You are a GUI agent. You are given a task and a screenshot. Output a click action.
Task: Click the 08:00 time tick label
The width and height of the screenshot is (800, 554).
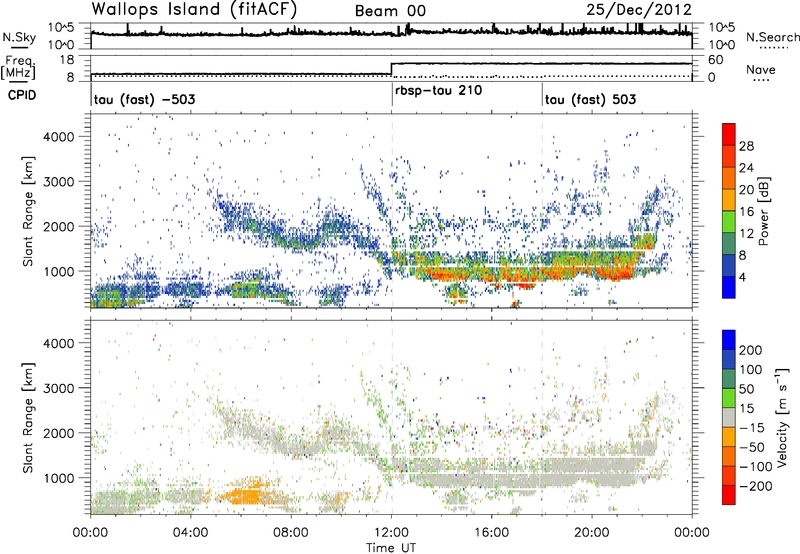(291, 533)
